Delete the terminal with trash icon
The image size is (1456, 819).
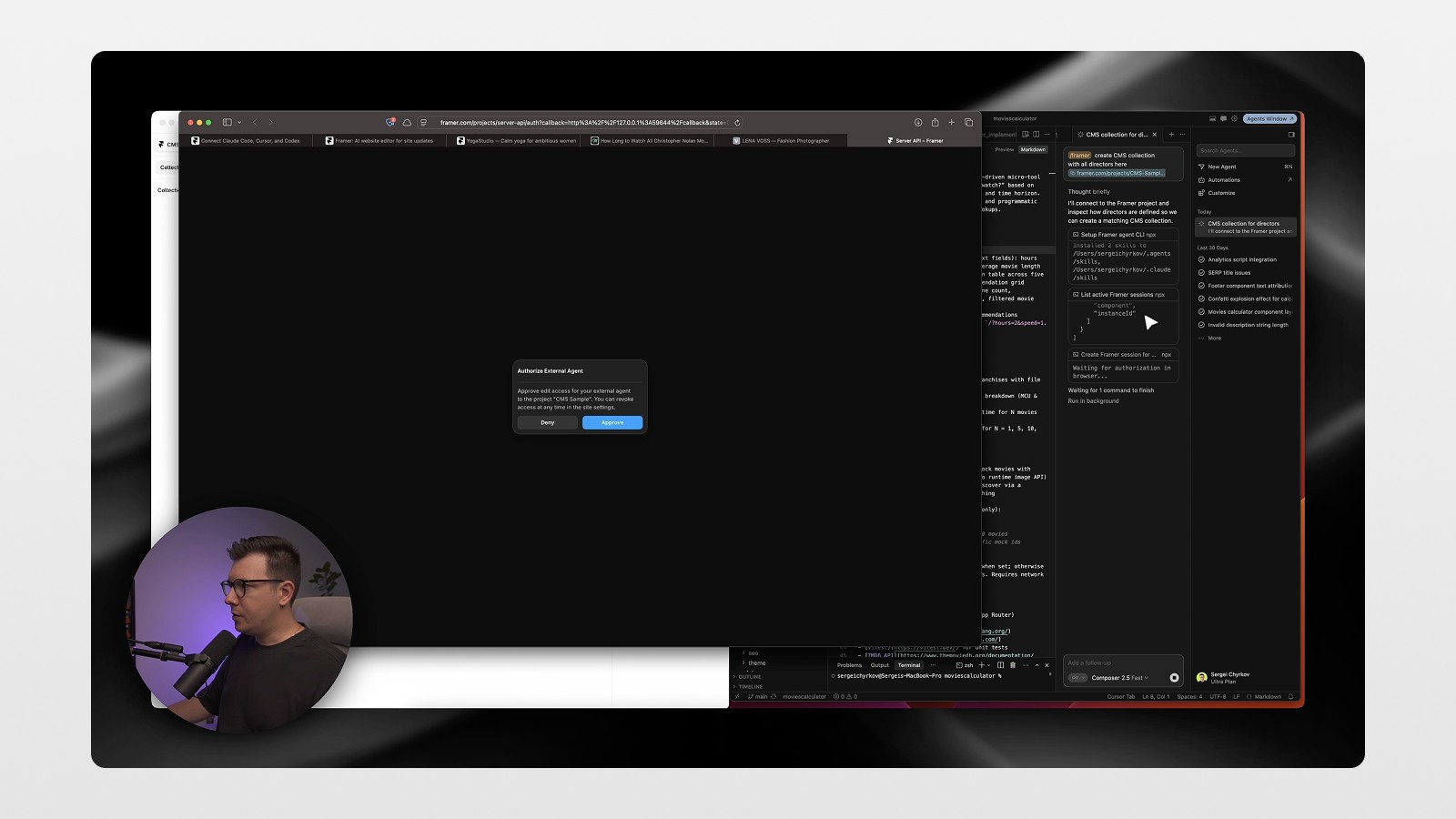click(1012, 665)
